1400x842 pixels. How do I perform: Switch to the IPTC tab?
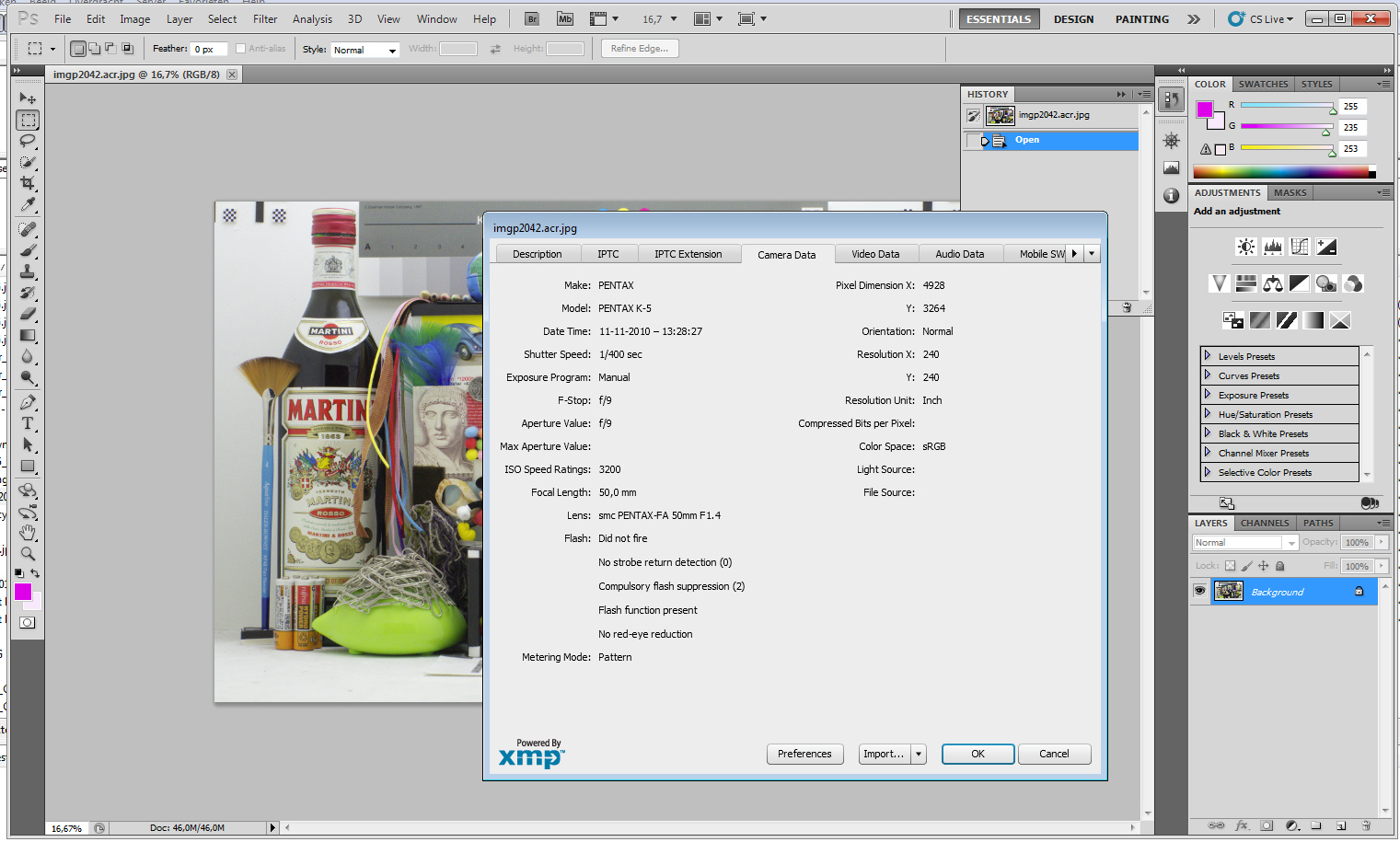click(x=607, y=254)
